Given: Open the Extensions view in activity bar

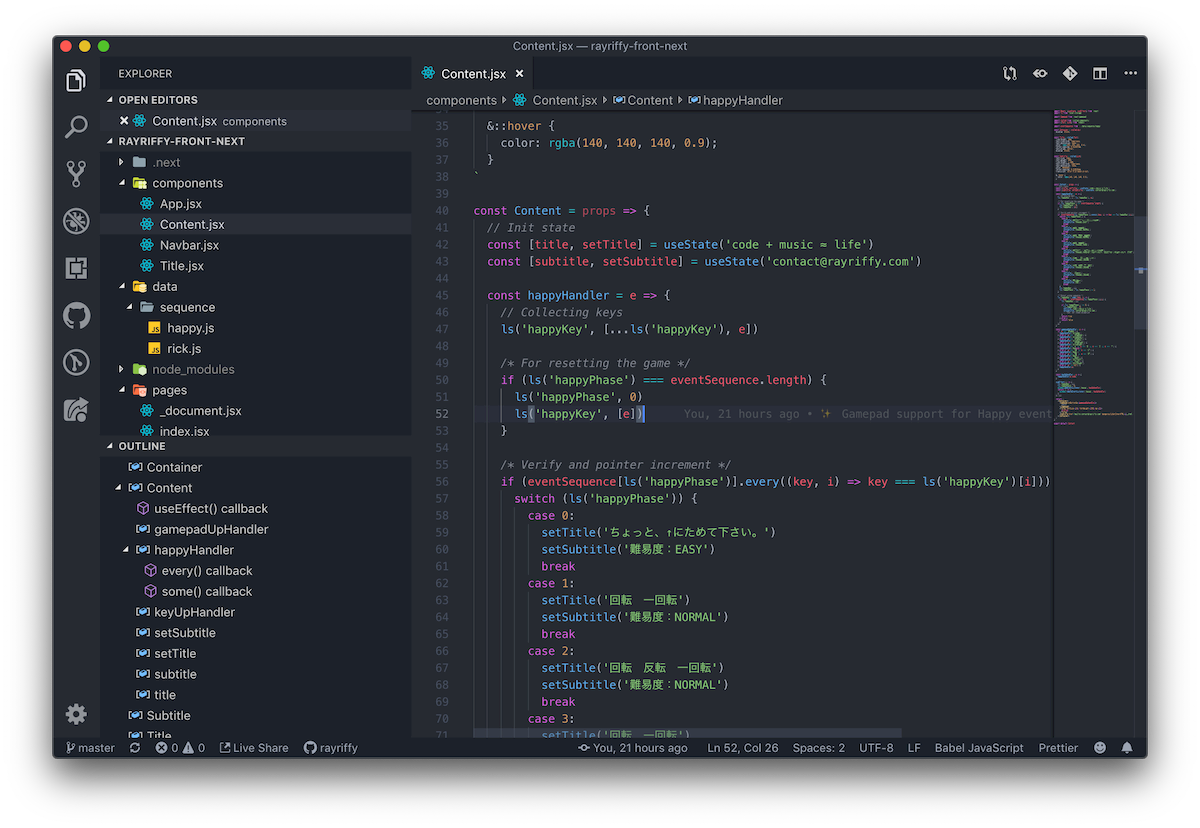Looking at the screenshot, I should (x=76, y=268).
